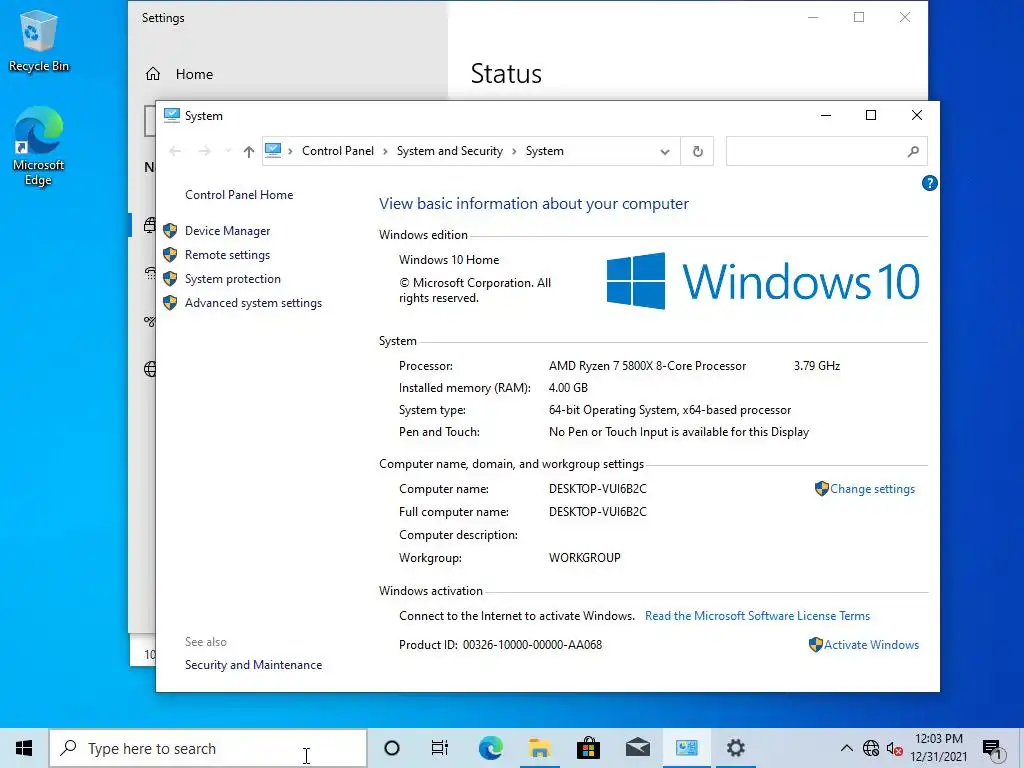This screenshot has height=768, width=1024.
Task: Click the taskbar Type here to search box
Action: pyautogui.click(x=208, y=748)
